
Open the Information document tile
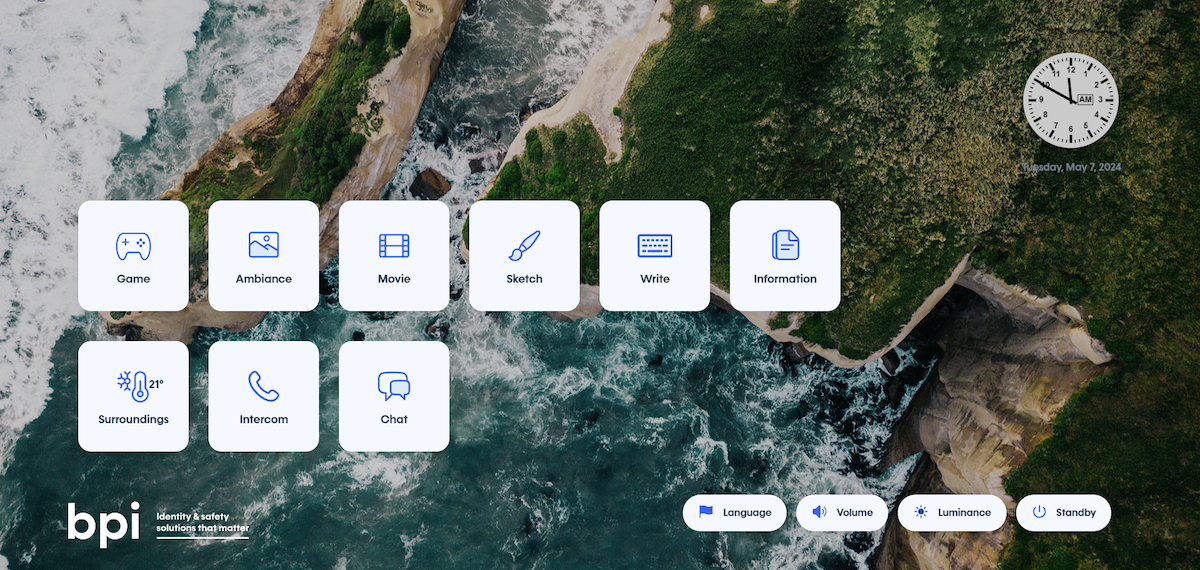pyautogui.click(x=785, y=256)
